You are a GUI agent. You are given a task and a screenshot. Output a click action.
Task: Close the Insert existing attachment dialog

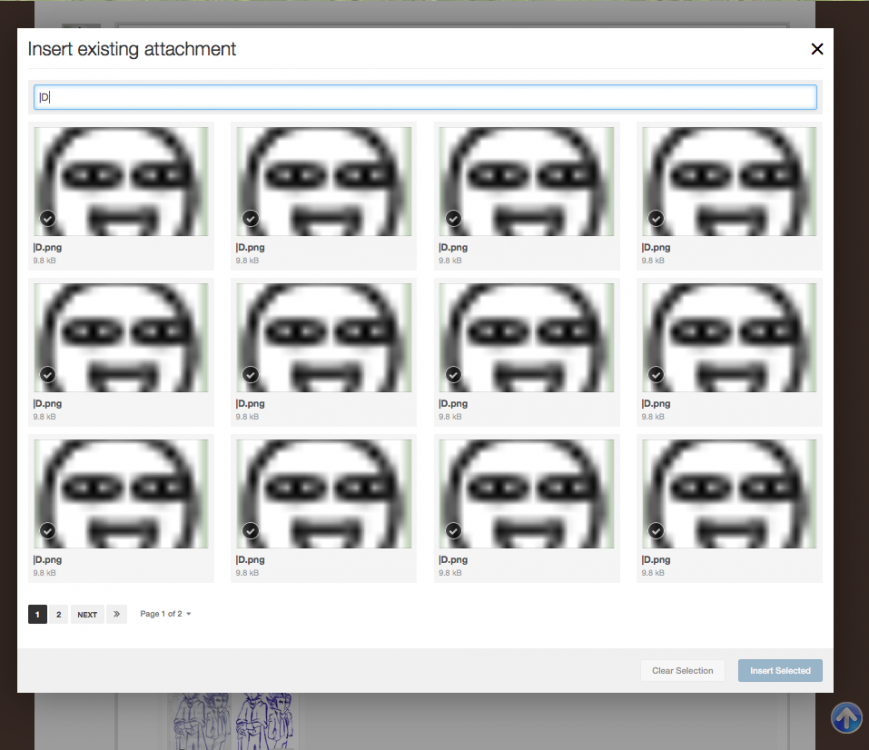tap(817, 48)
